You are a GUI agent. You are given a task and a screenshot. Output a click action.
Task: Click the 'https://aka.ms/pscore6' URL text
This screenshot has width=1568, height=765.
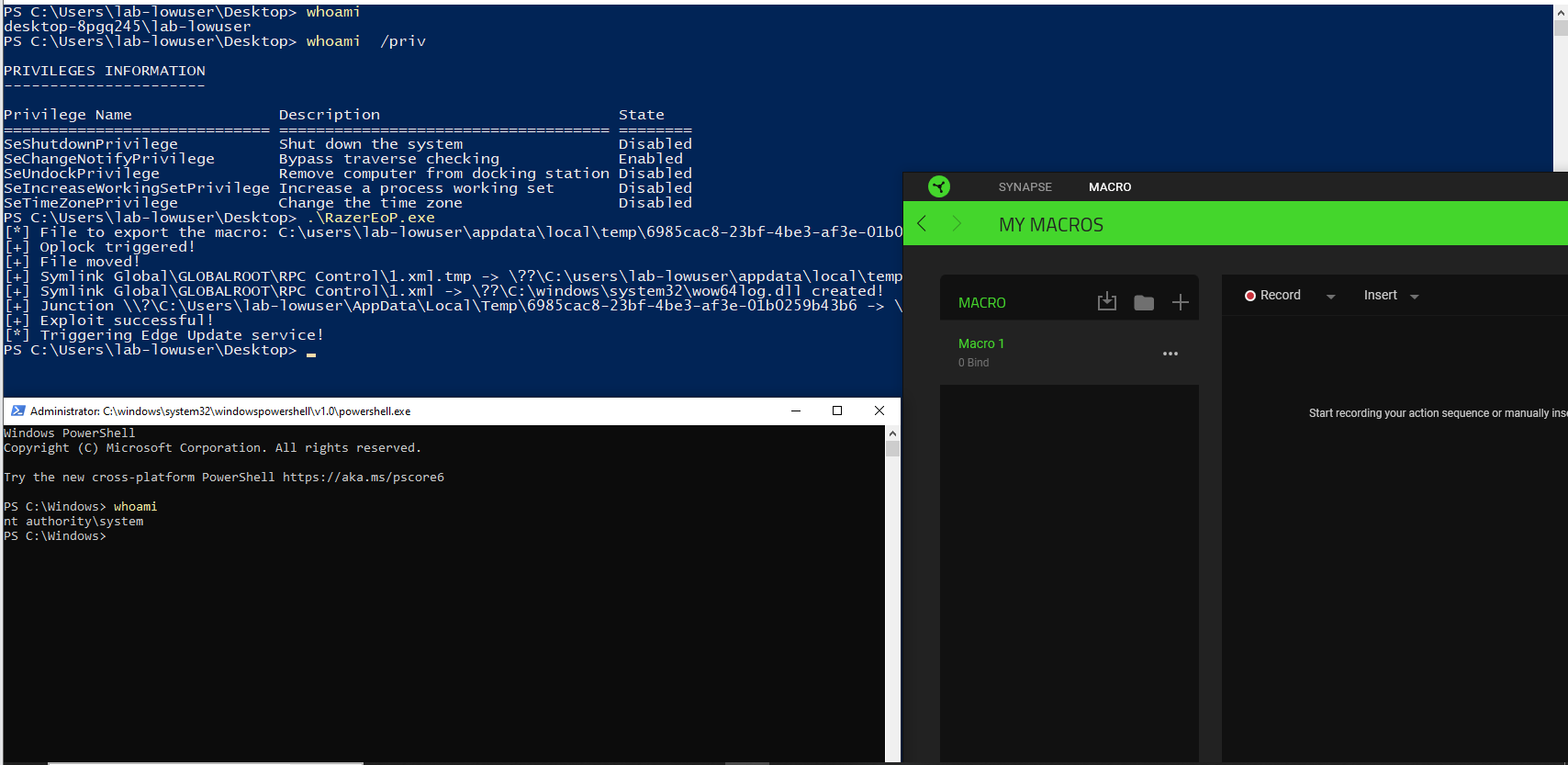[364, 478]
